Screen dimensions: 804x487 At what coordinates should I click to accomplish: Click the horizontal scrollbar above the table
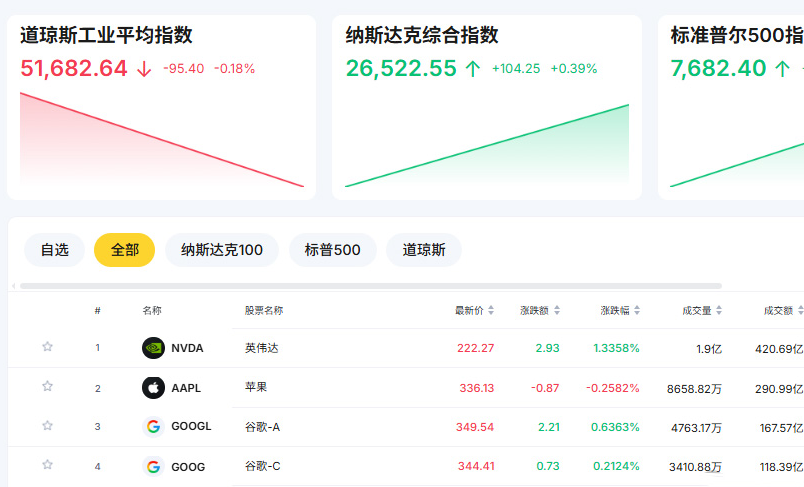click(x=371, y=286)
